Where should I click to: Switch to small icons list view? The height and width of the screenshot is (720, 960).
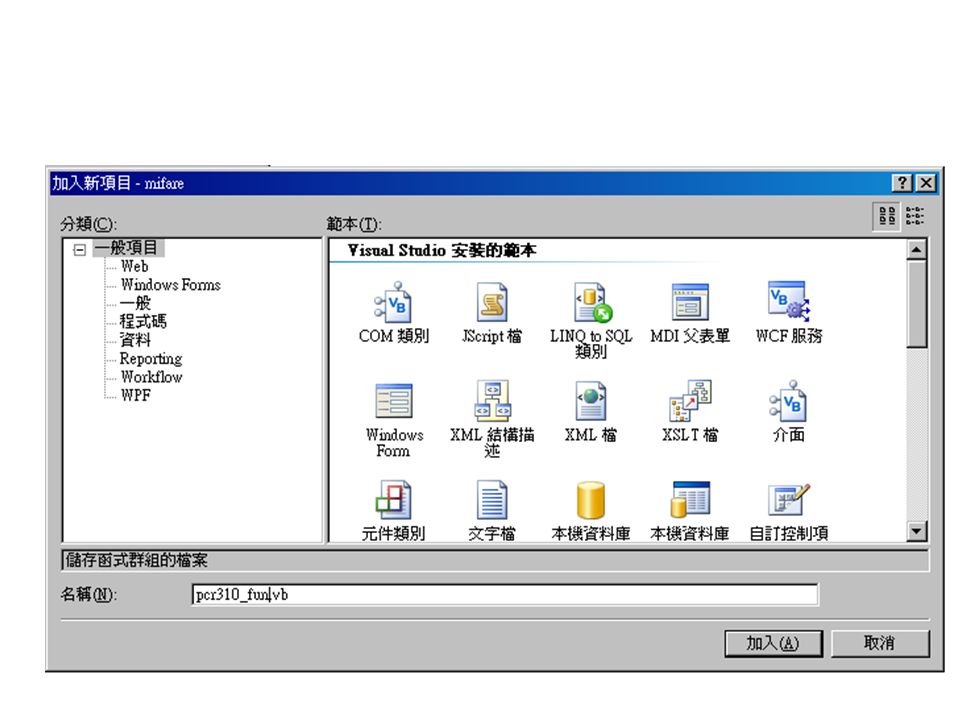[x=915, y=216]
